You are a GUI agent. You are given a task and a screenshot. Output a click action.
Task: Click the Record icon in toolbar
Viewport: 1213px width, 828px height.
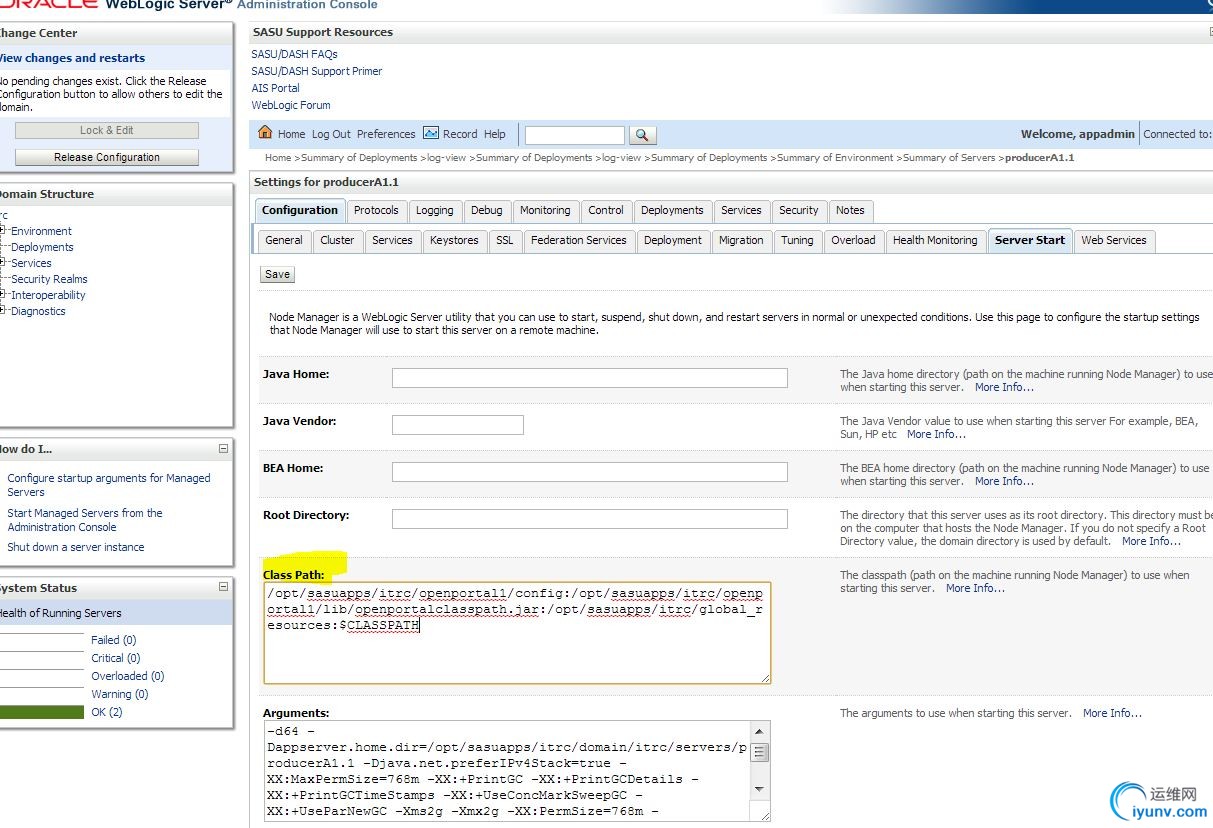tap(431, 133)
